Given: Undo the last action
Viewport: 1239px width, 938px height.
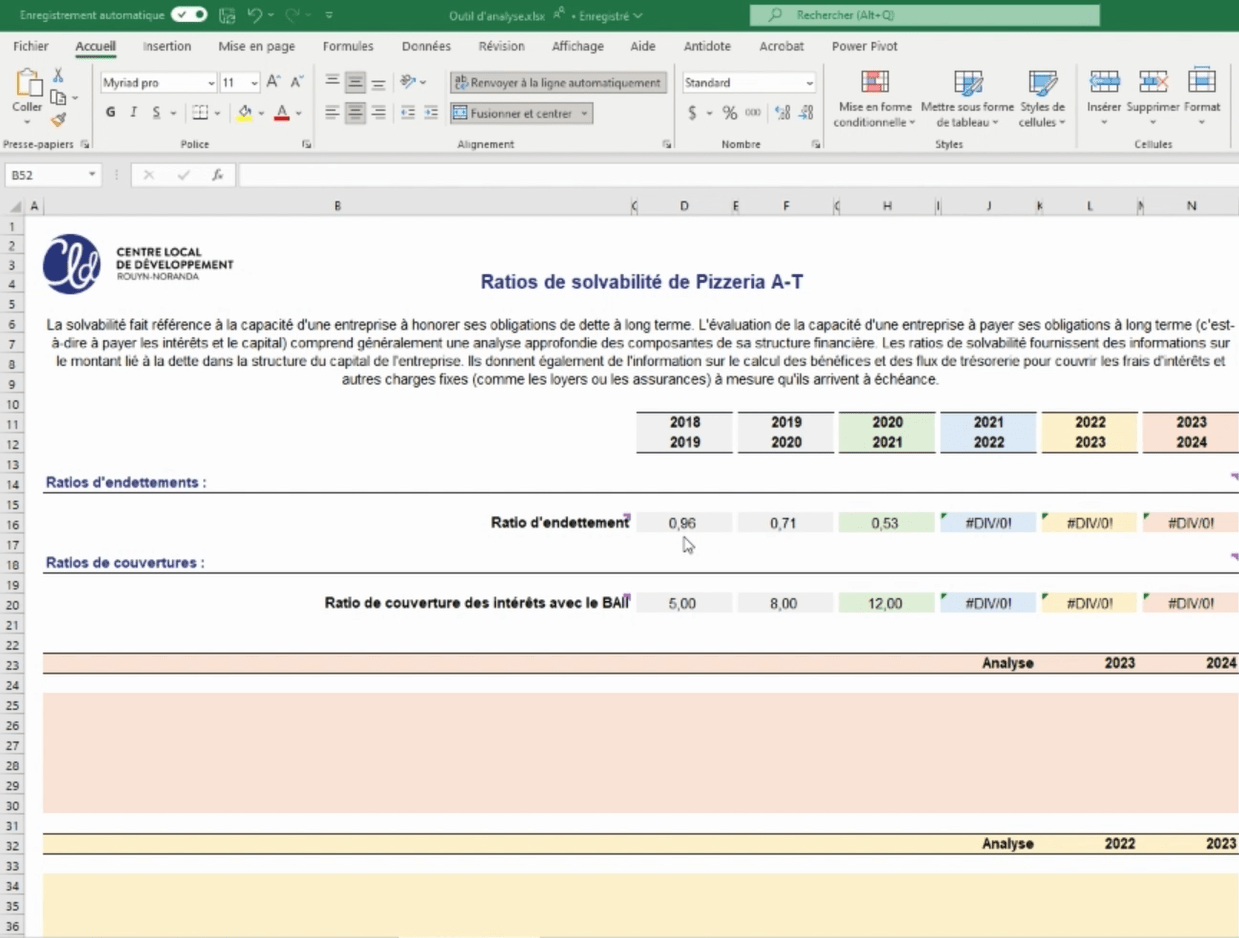Looking at the screenshot, I should [x=255, y=15].
